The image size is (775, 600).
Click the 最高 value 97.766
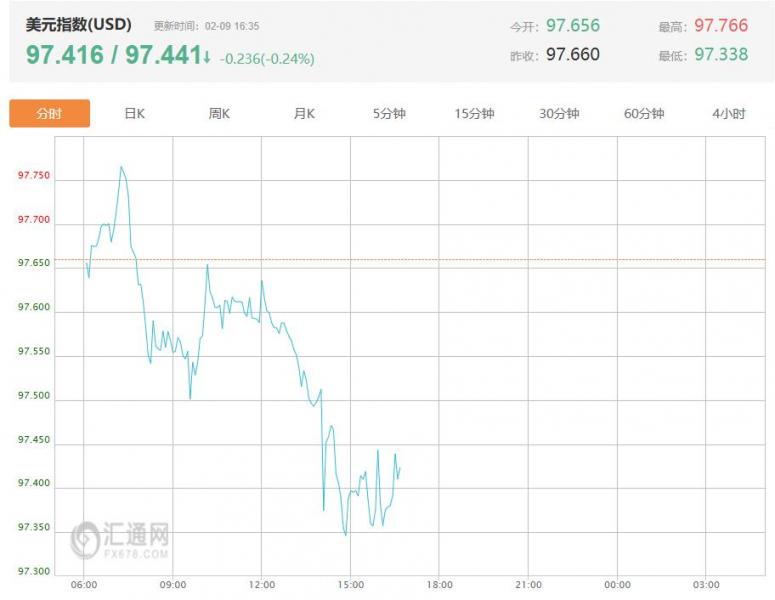click(721, 25)
